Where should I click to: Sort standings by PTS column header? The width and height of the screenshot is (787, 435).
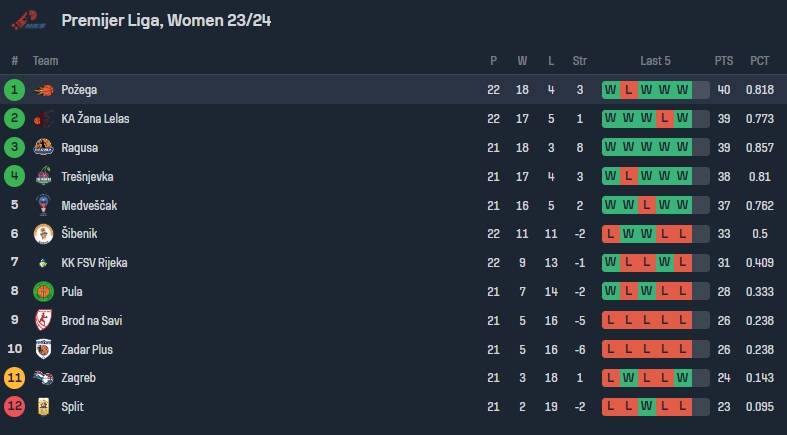(x=724, y=61)
